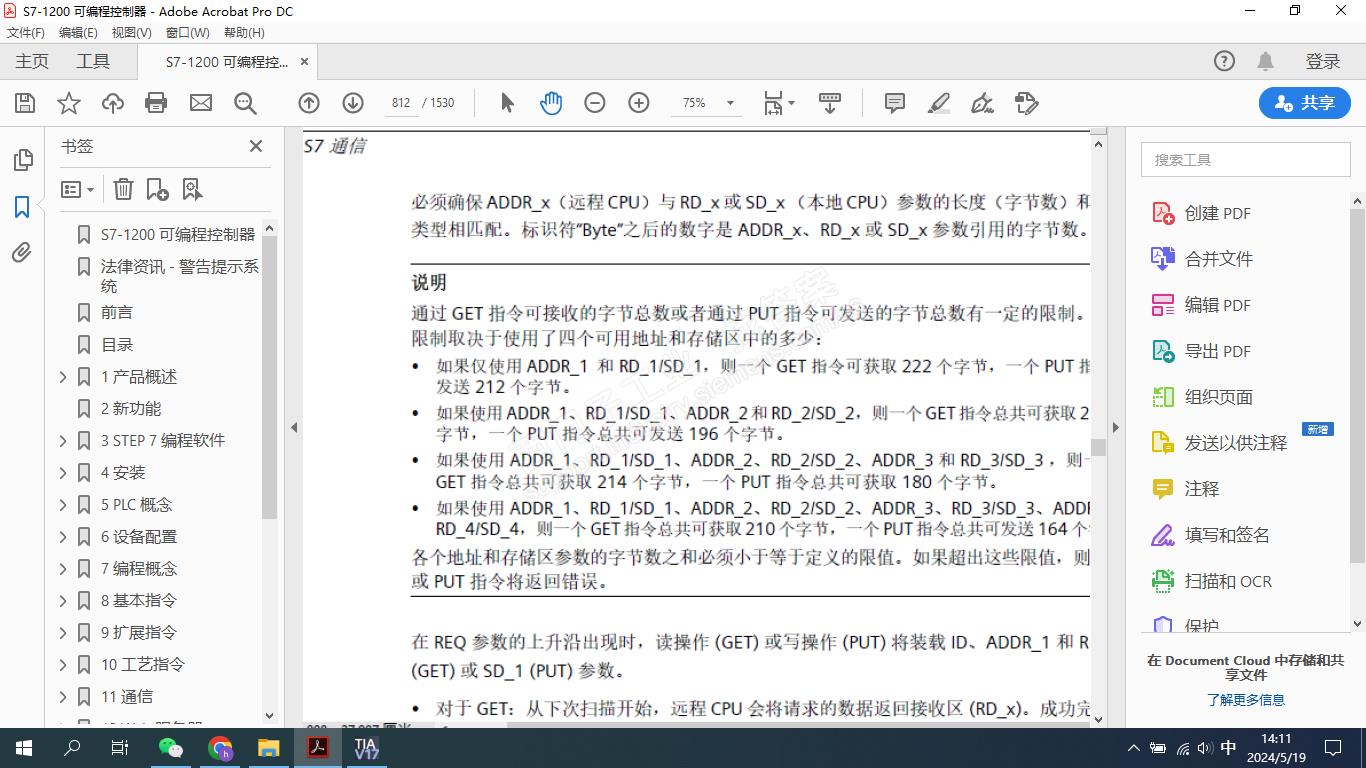This screenshot has height=768, width=1366.
Task: Expand the '1 产品概述' bookmark
Action: coord(63,377)
